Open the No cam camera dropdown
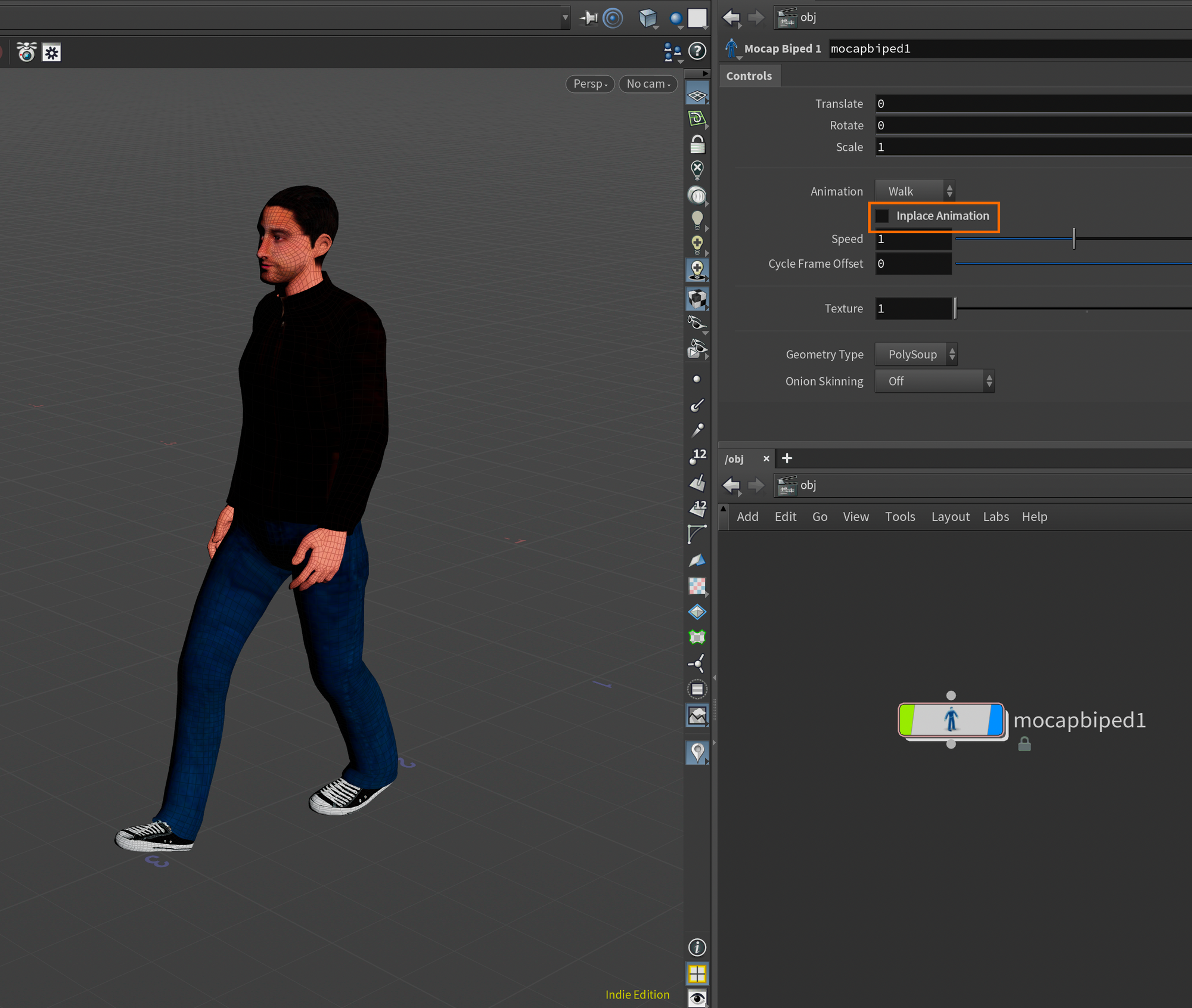 point(648,84)
